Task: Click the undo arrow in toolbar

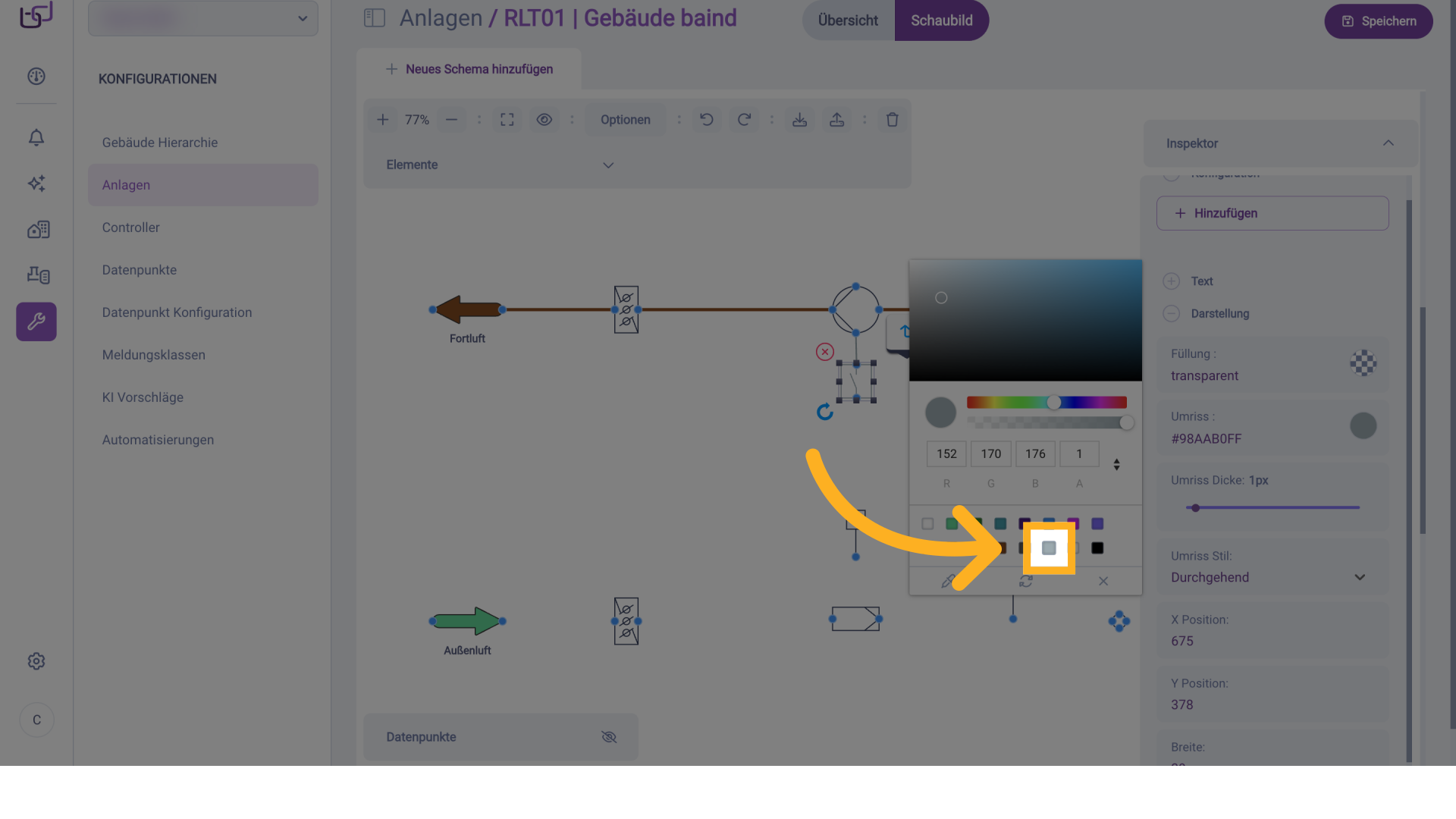Action: point(706,120)
